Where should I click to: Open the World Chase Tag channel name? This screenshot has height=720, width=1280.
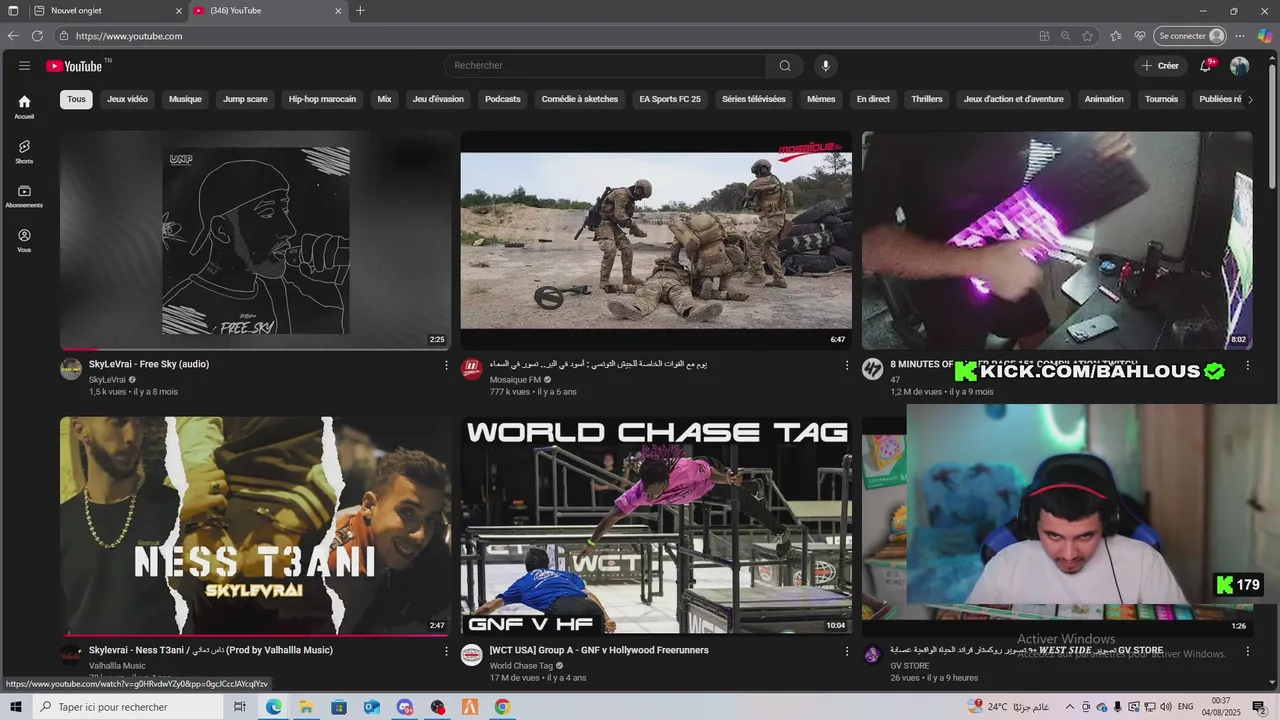point(521,666)
